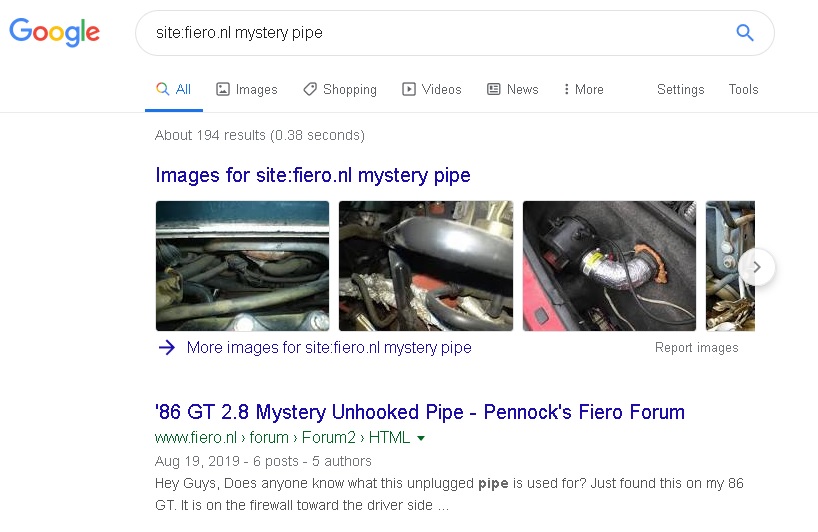Image resolution: width=818 pixels, height=532 pixels.
Task: Open the Images search tab
Action: click(x=247, y=89)
